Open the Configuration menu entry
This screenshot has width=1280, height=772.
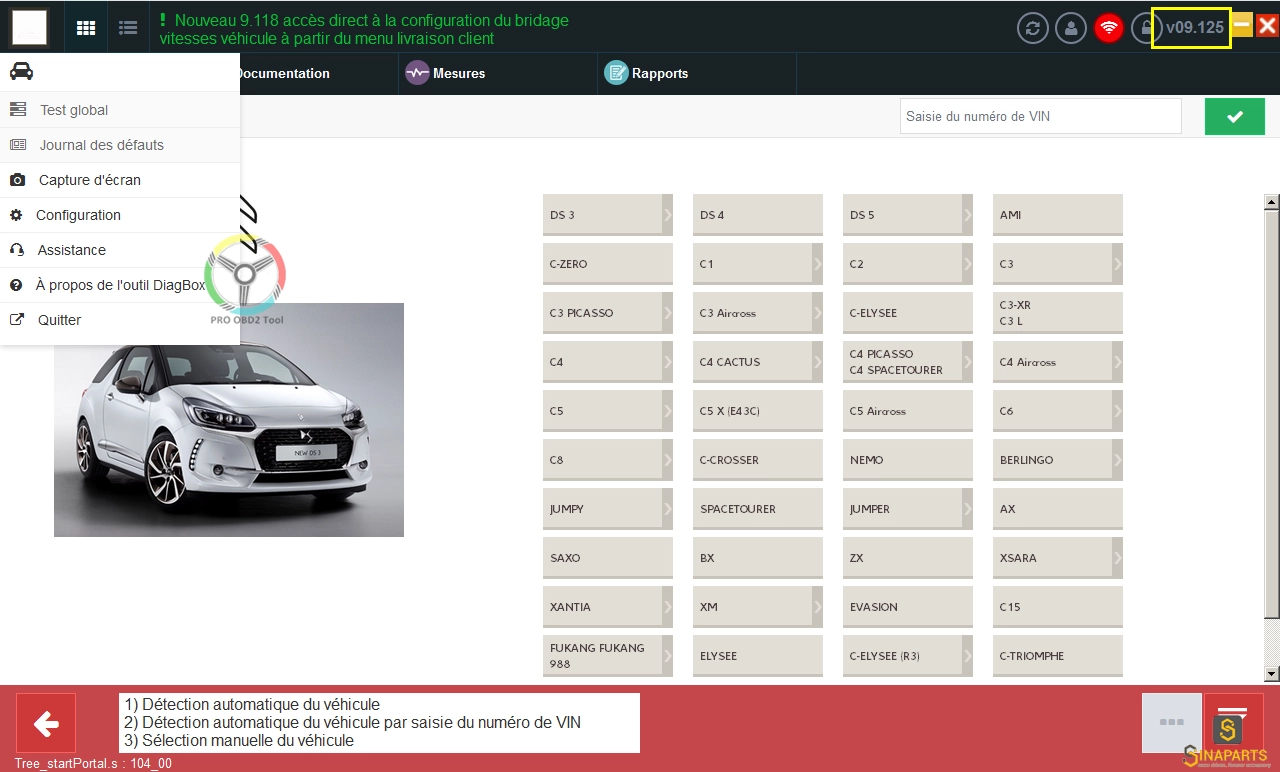(120, 215)
